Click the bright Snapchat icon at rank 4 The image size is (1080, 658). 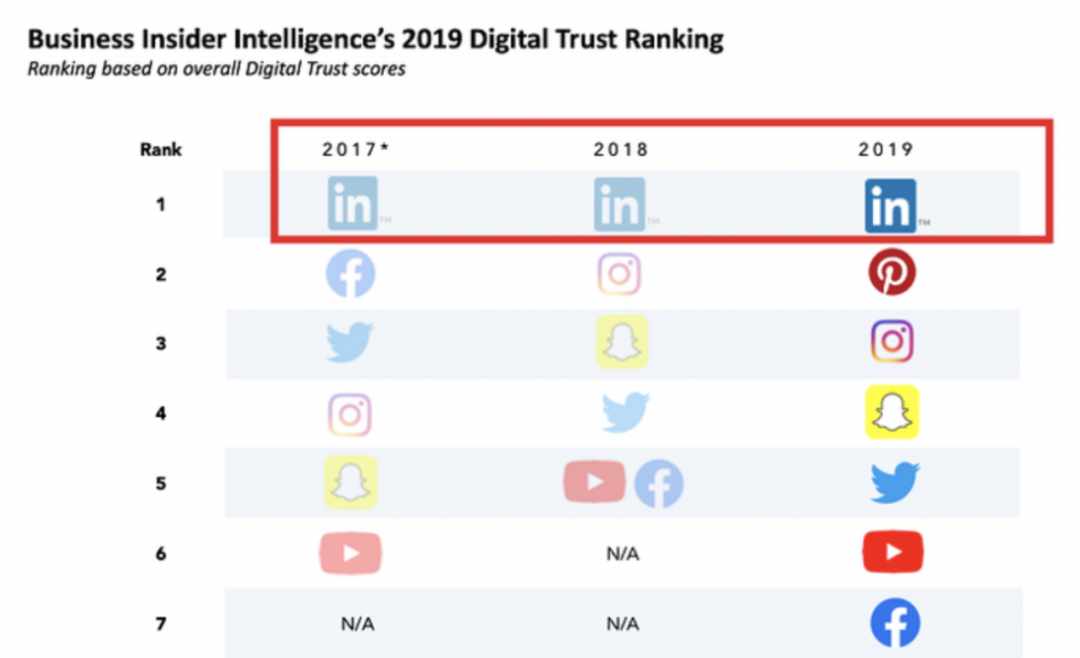point(892,412)
